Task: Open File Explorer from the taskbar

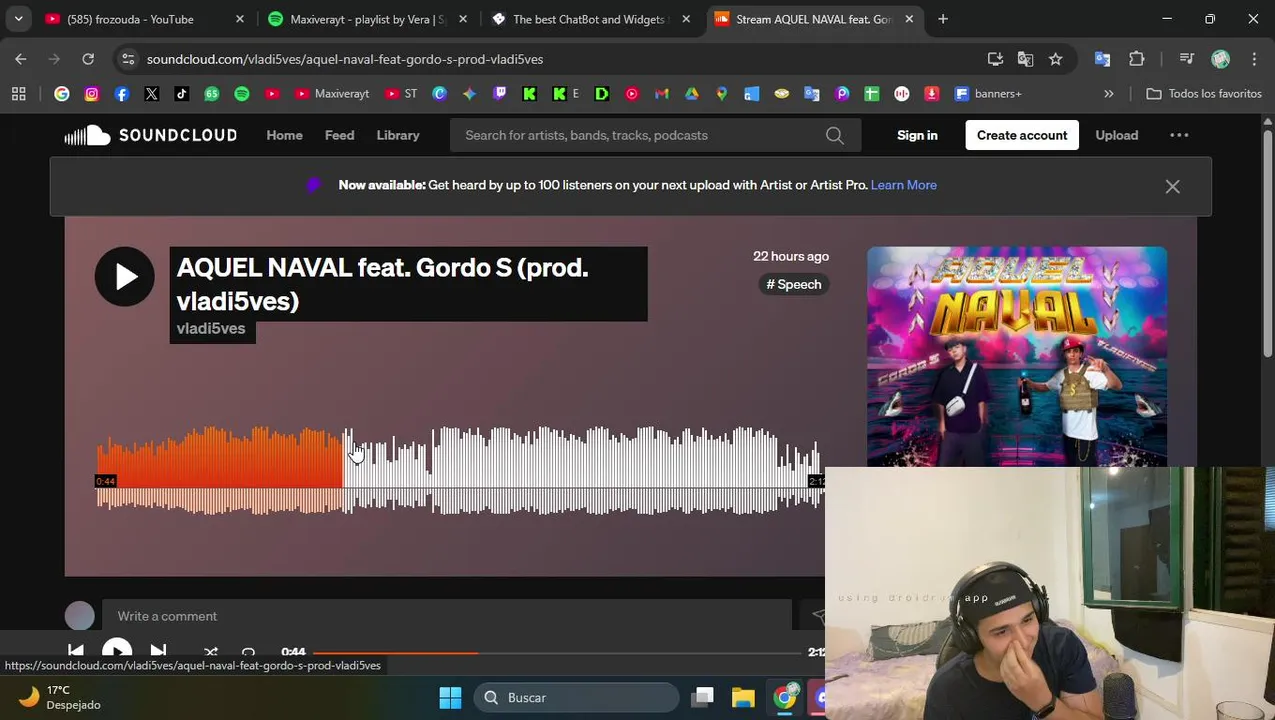Action: 743,697
